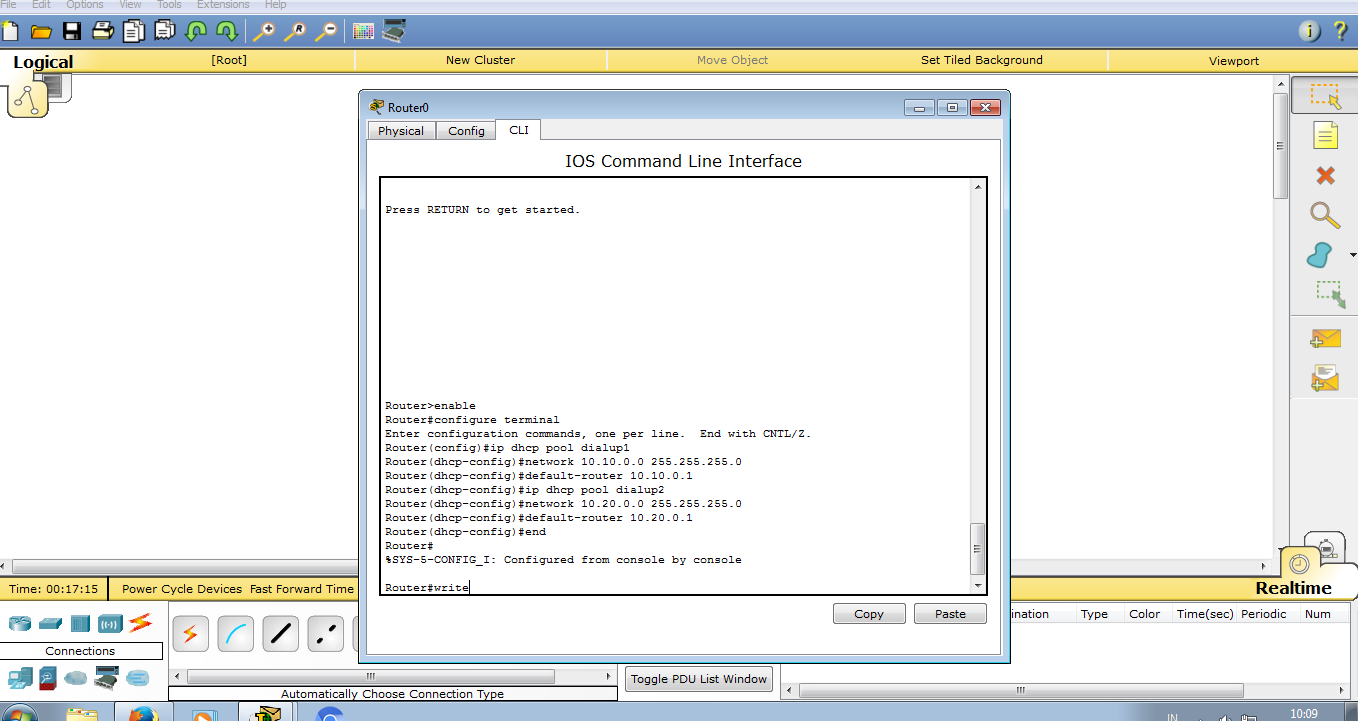The image size is (1358, 721).
Task: Open Windows Start button
Action: click(x=18, y=713)
